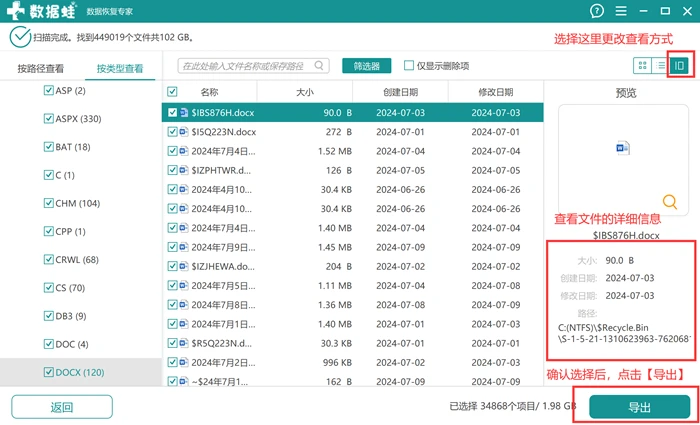Toggle the 仅显示删除项 checkbox
Screen dimensions: 700x425
click(x=408, y=66)
